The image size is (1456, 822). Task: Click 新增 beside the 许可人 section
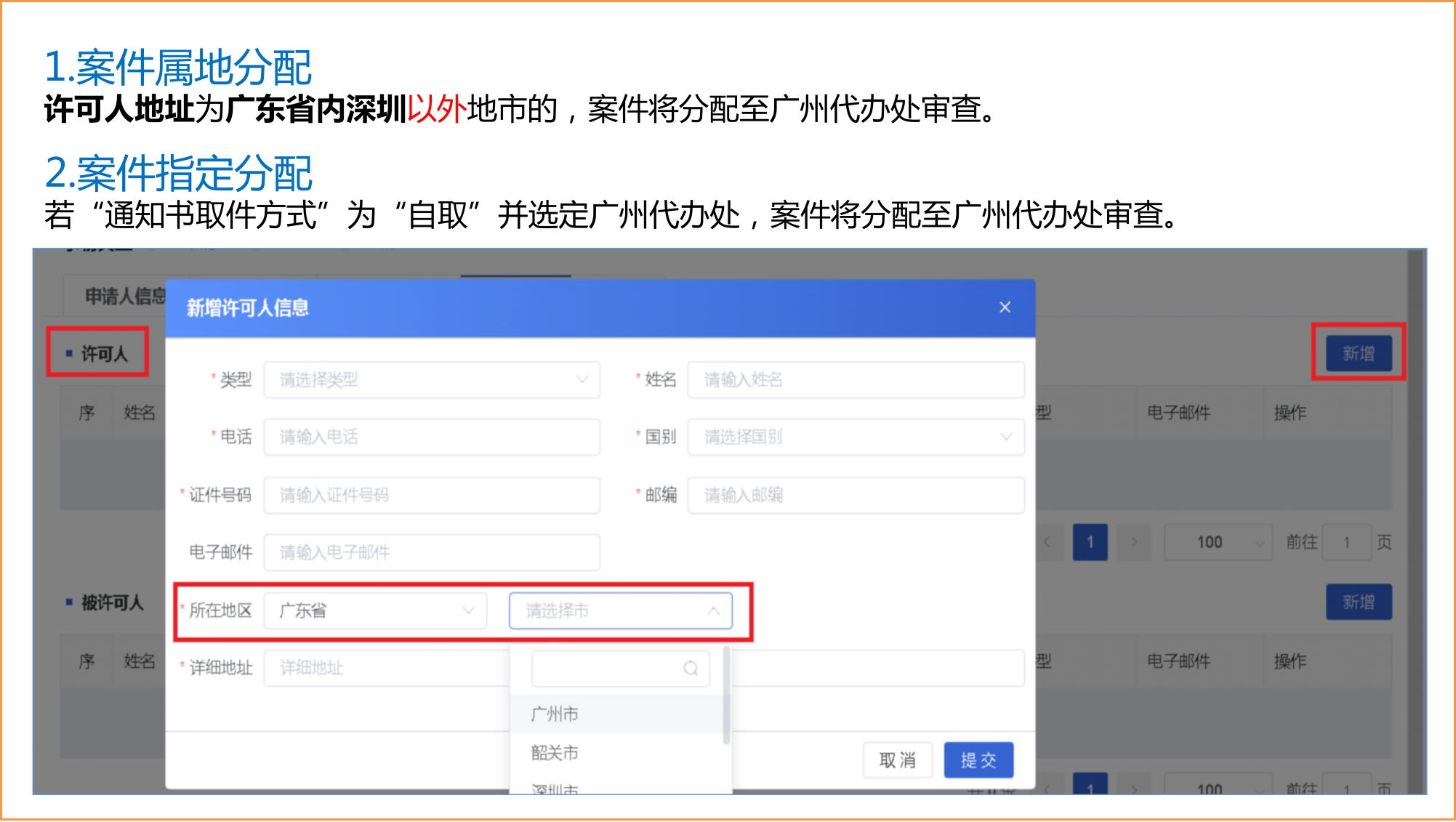pos(1359,352)
